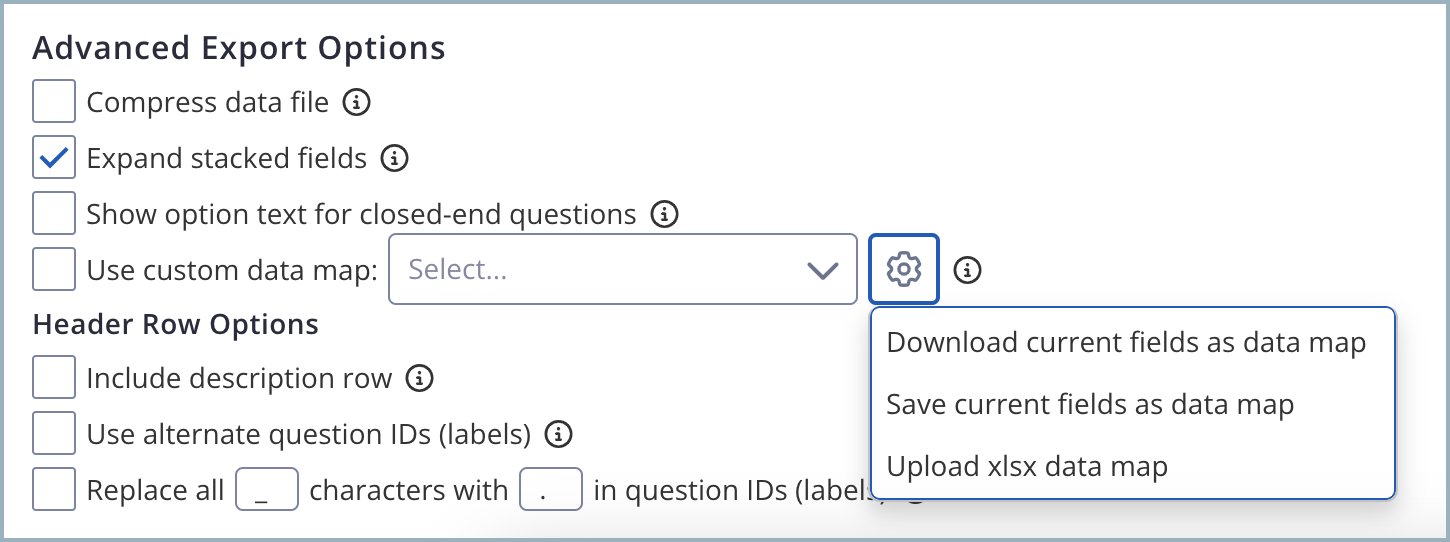
Task: Click info icon next to Compress data file
Action: click(357, 102)
